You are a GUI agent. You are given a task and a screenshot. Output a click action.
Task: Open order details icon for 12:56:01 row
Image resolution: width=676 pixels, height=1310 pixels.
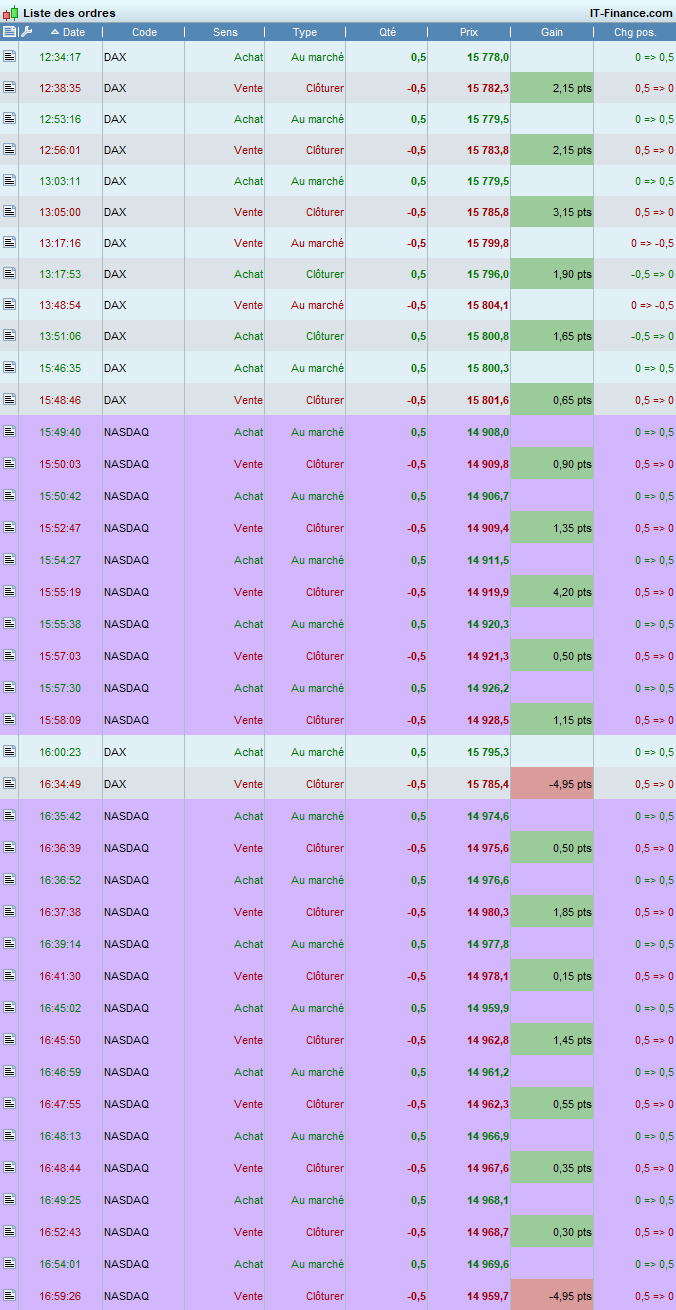click(x=9, y=149)
